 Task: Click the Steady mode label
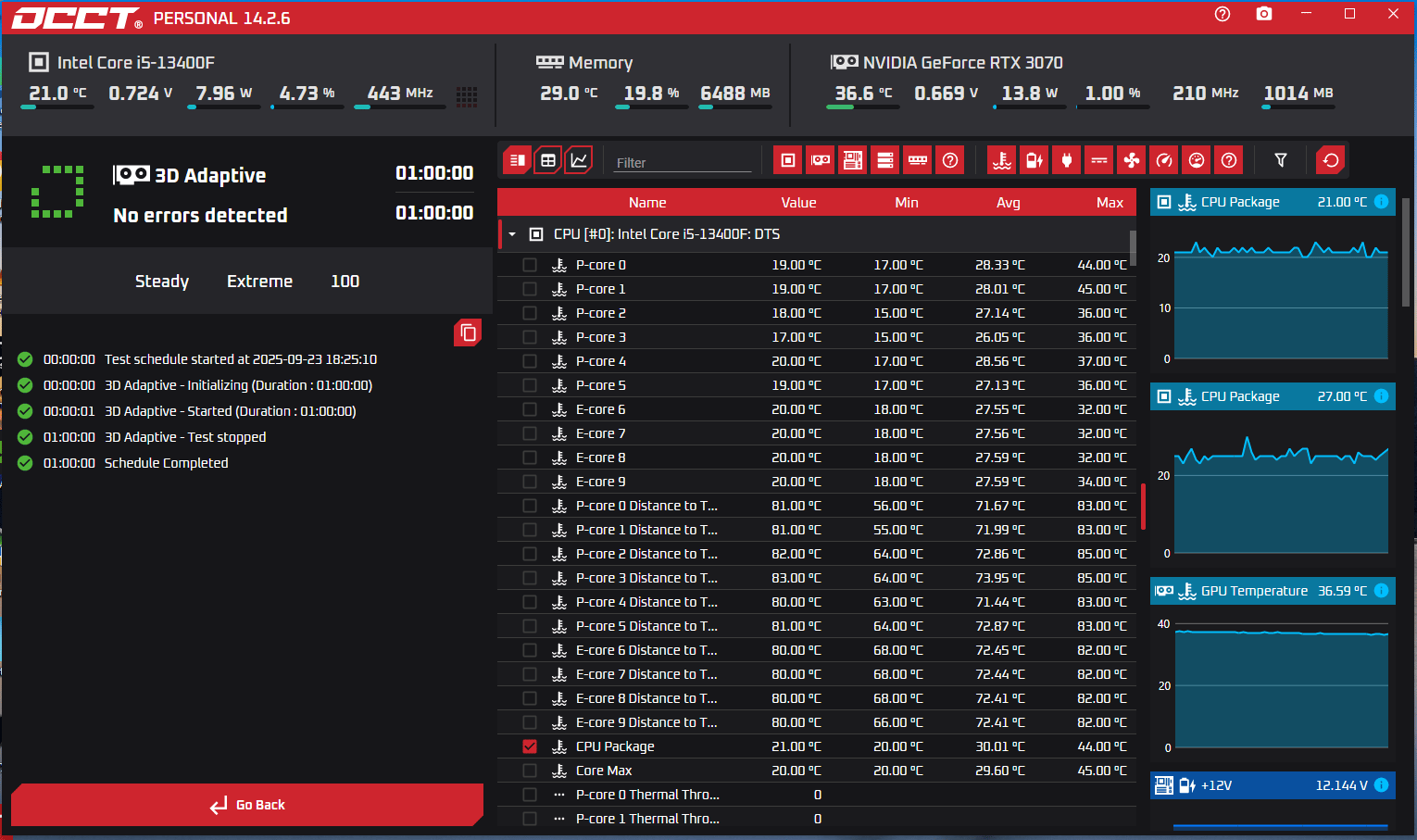[x=162, y=281]
